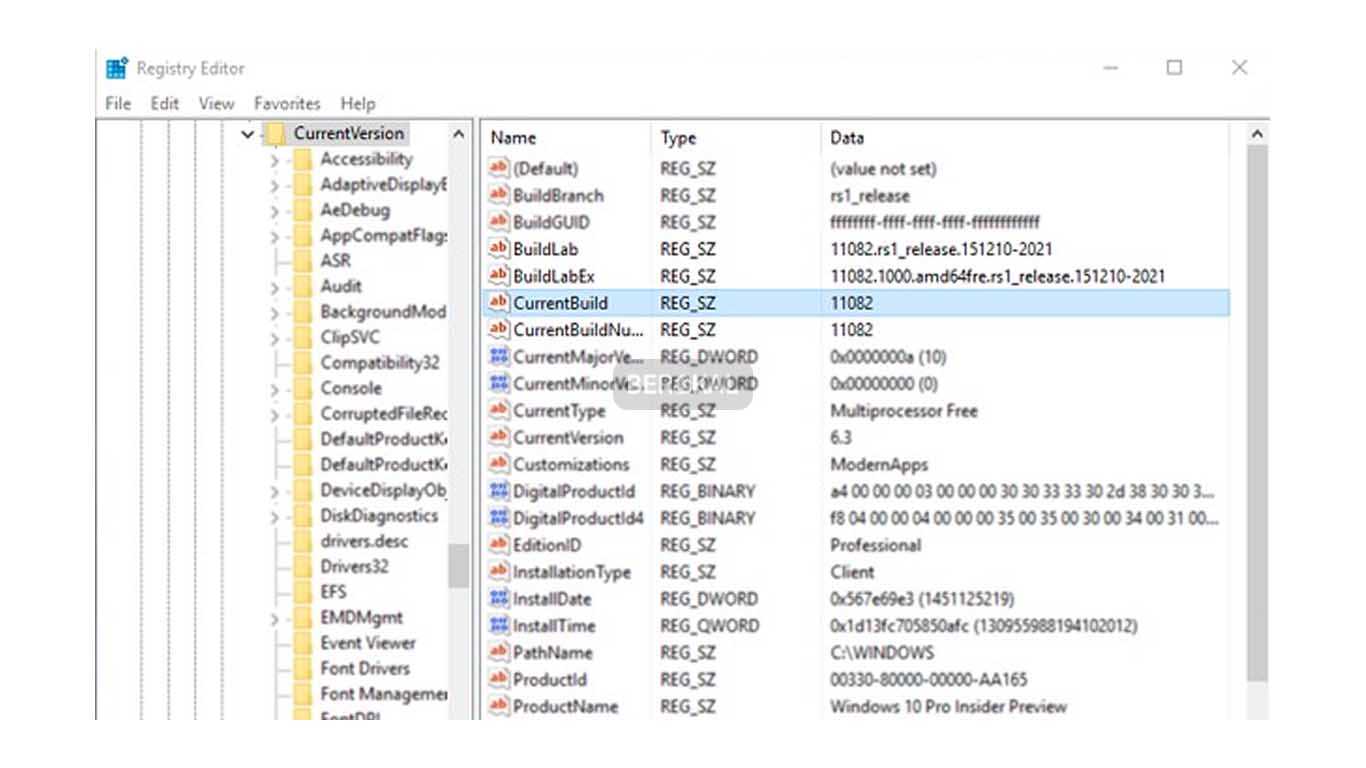
Task: Click the string icon next to CurrentBuild
Action: click(498, 302)
